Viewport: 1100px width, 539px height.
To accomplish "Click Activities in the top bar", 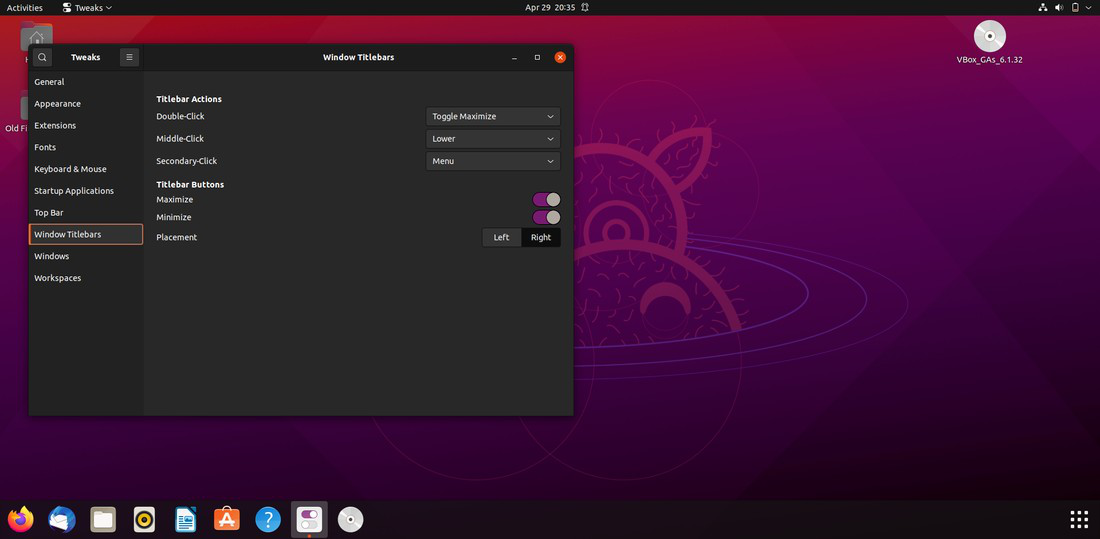I will tap(25, 8).
